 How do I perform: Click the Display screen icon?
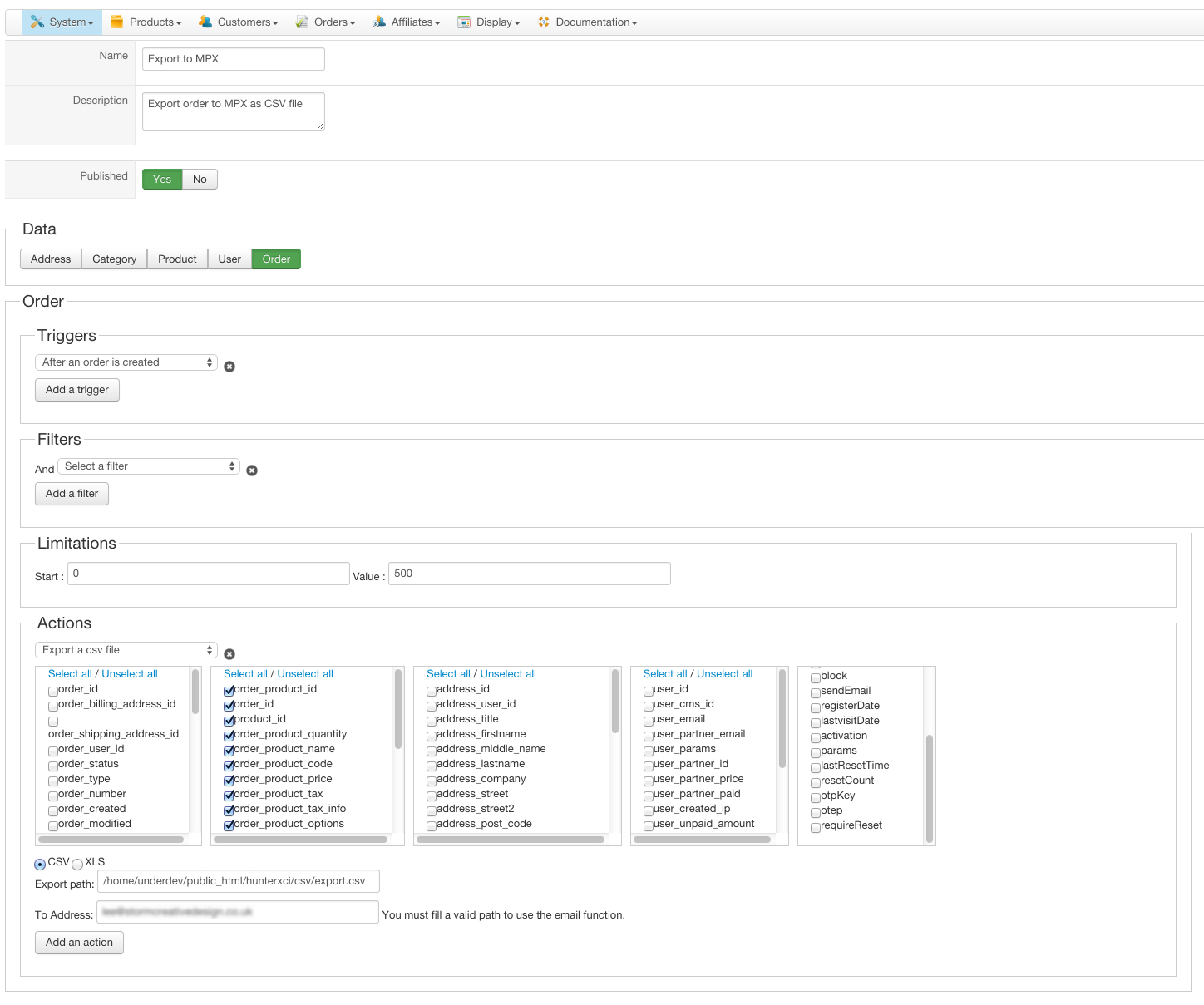(x=464, y=22)
